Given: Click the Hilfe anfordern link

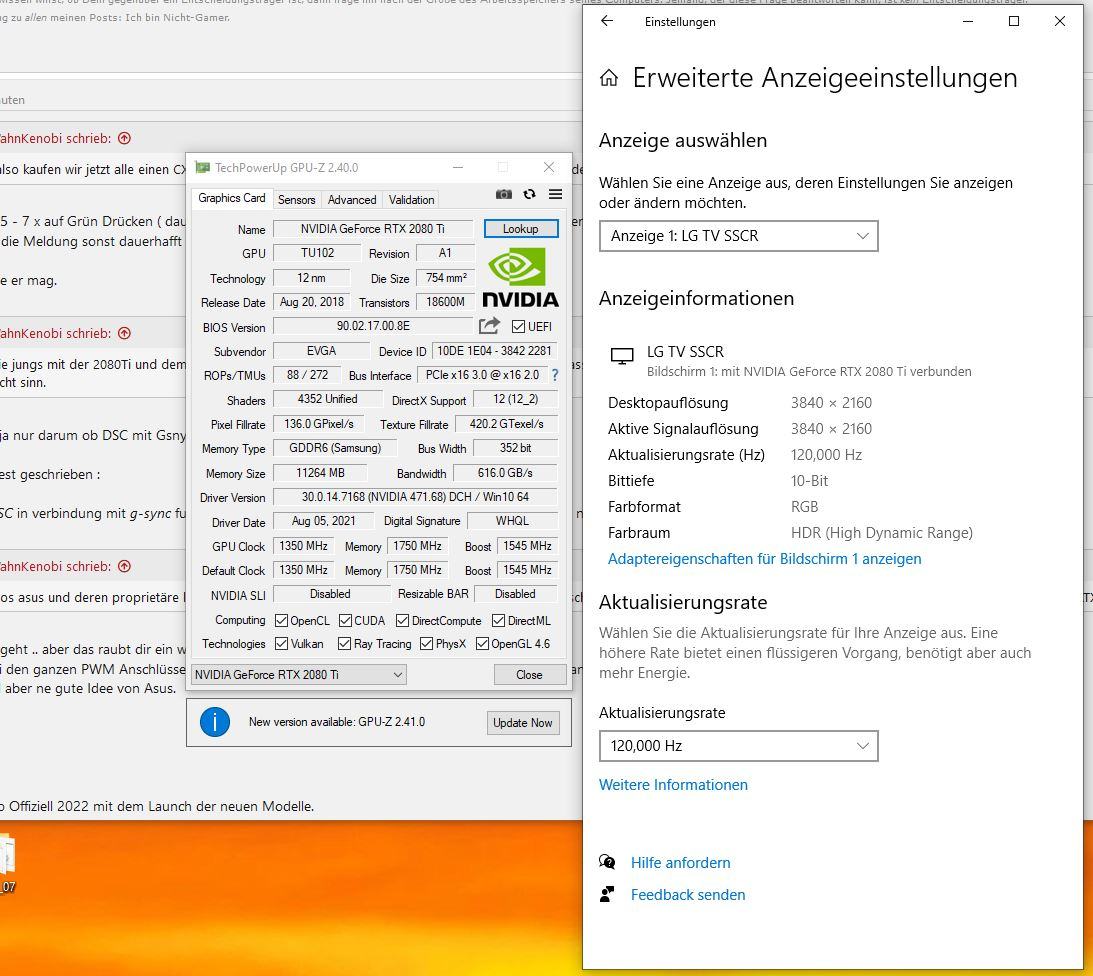Looking at the screenshot, I should [680, 863].
